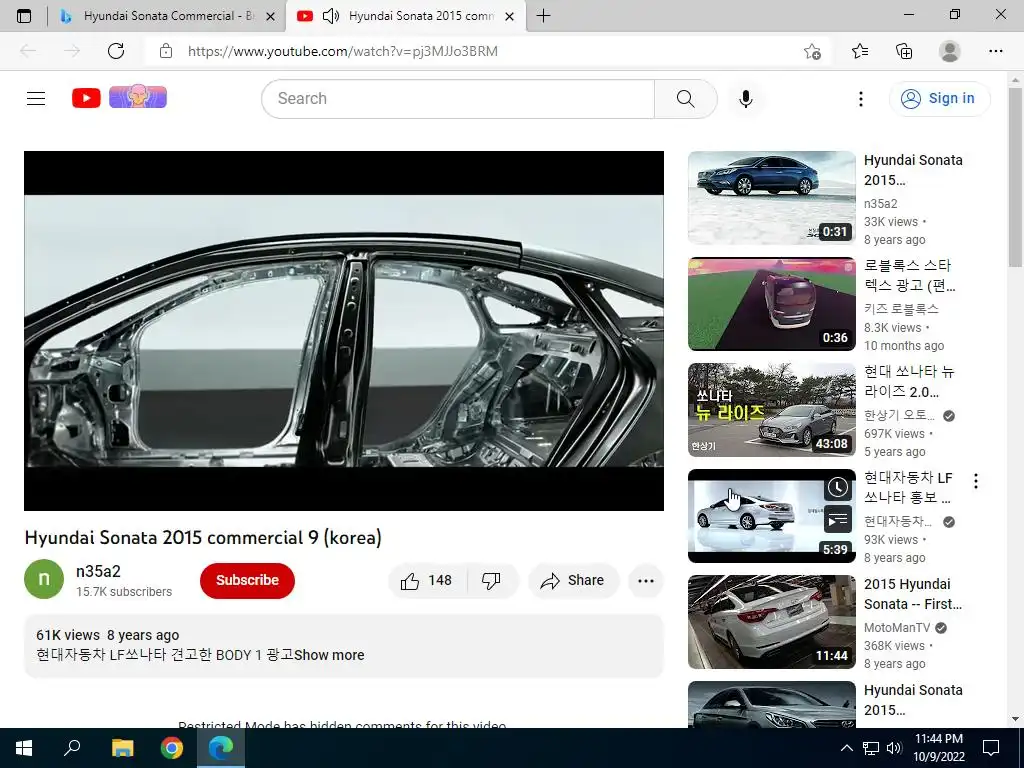Open the n35a2 channel name link
This screenshot has width=1024, height=768.
point(98,571)
